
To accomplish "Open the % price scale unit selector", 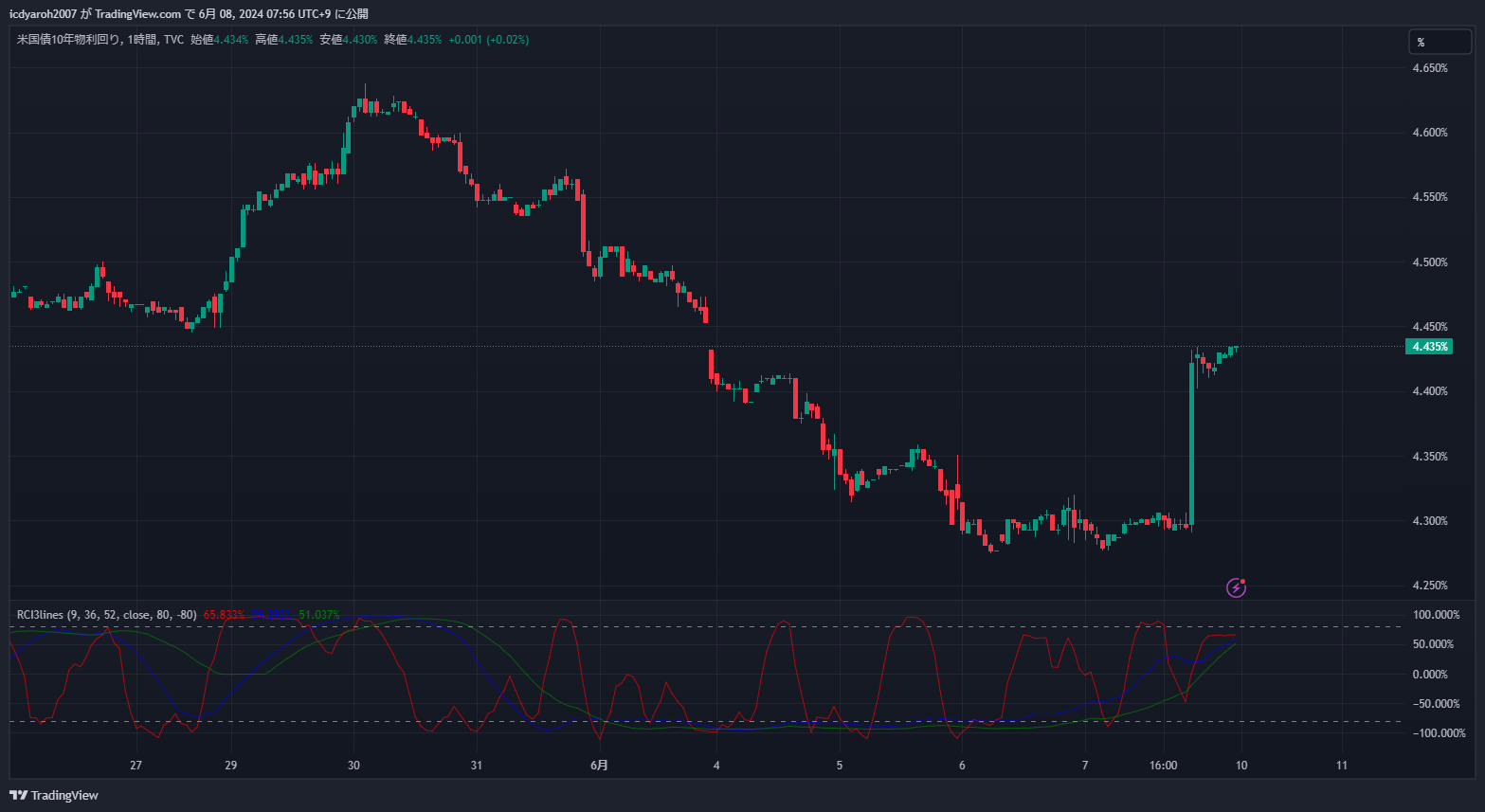I will tap(1440, 42).
